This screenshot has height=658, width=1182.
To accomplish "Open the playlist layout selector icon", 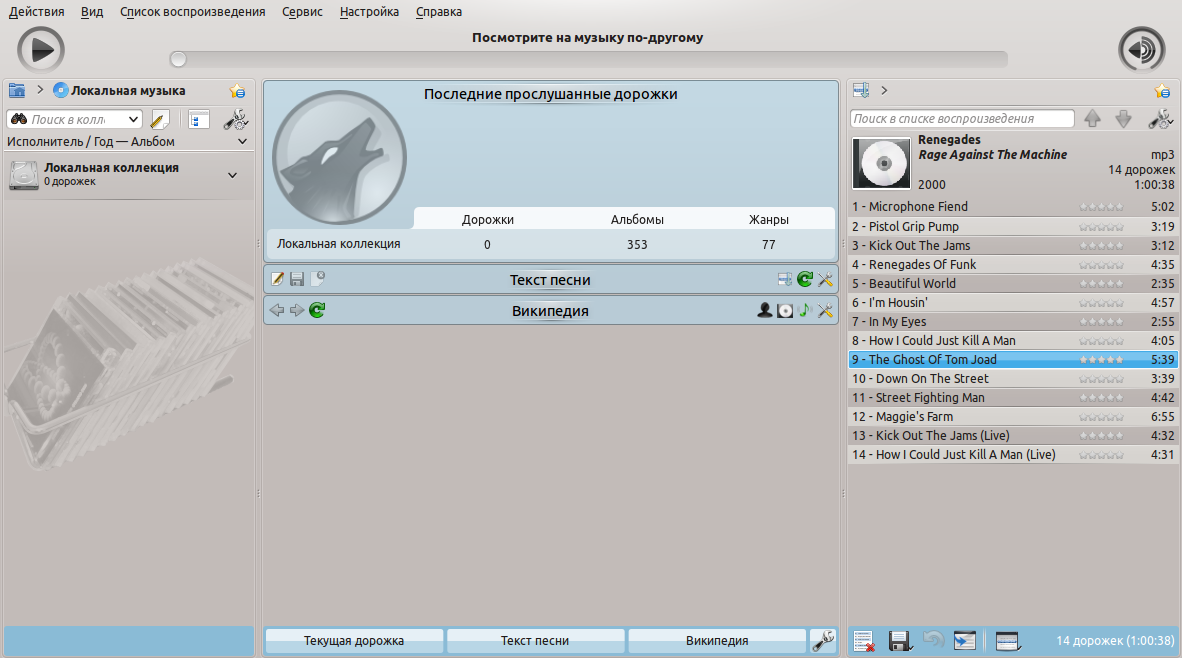I will (1007, 641).
